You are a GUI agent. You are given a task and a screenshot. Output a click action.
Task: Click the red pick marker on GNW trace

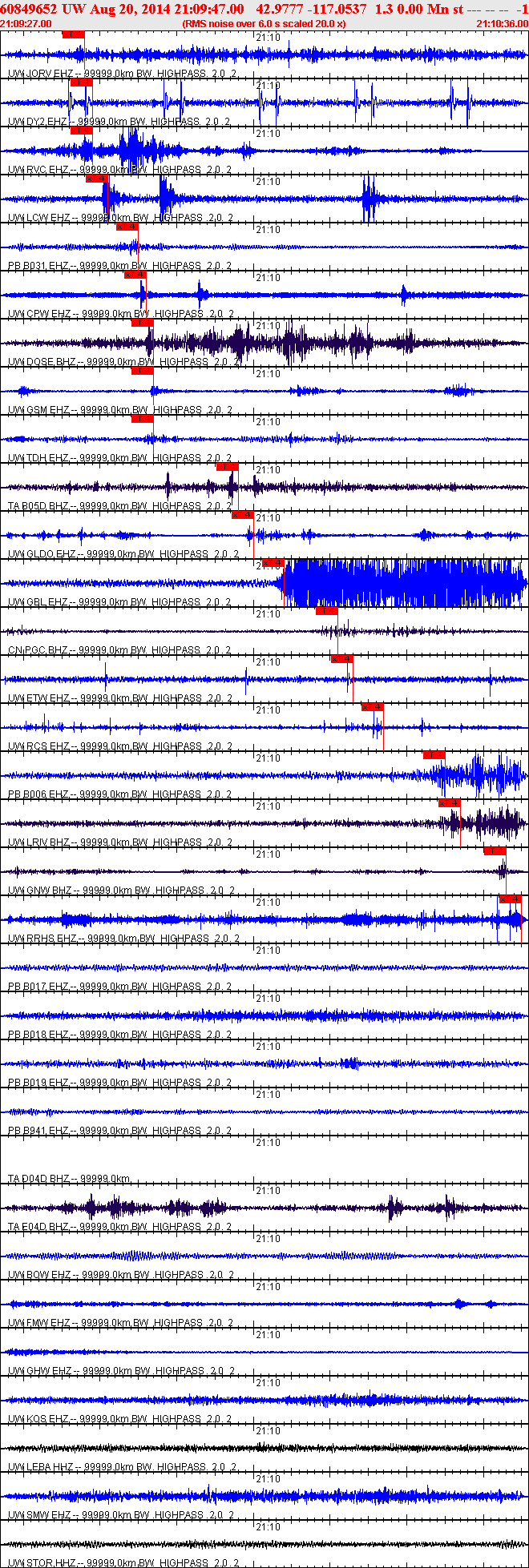495,851
